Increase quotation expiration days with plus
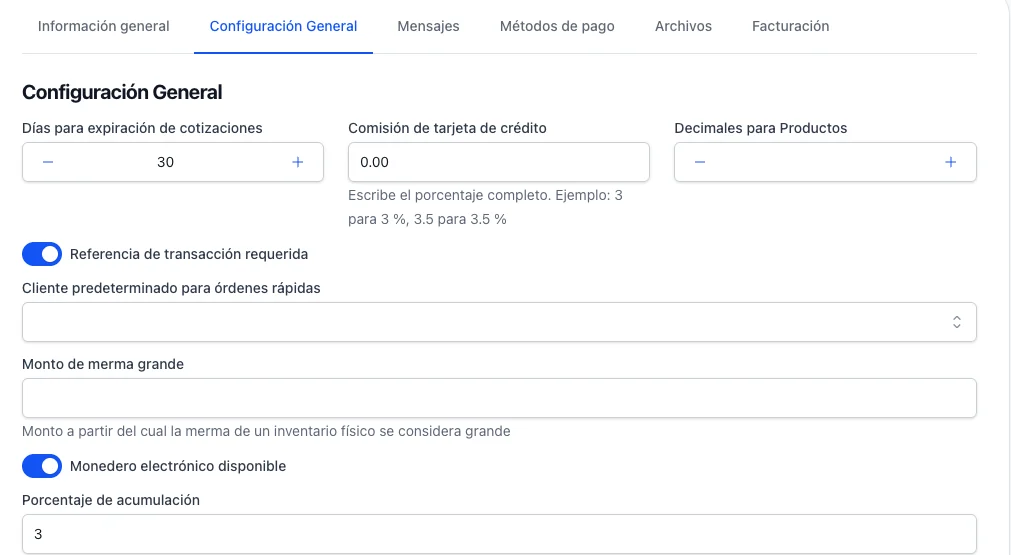This screenshot has width=1011, height=555. 297,162
